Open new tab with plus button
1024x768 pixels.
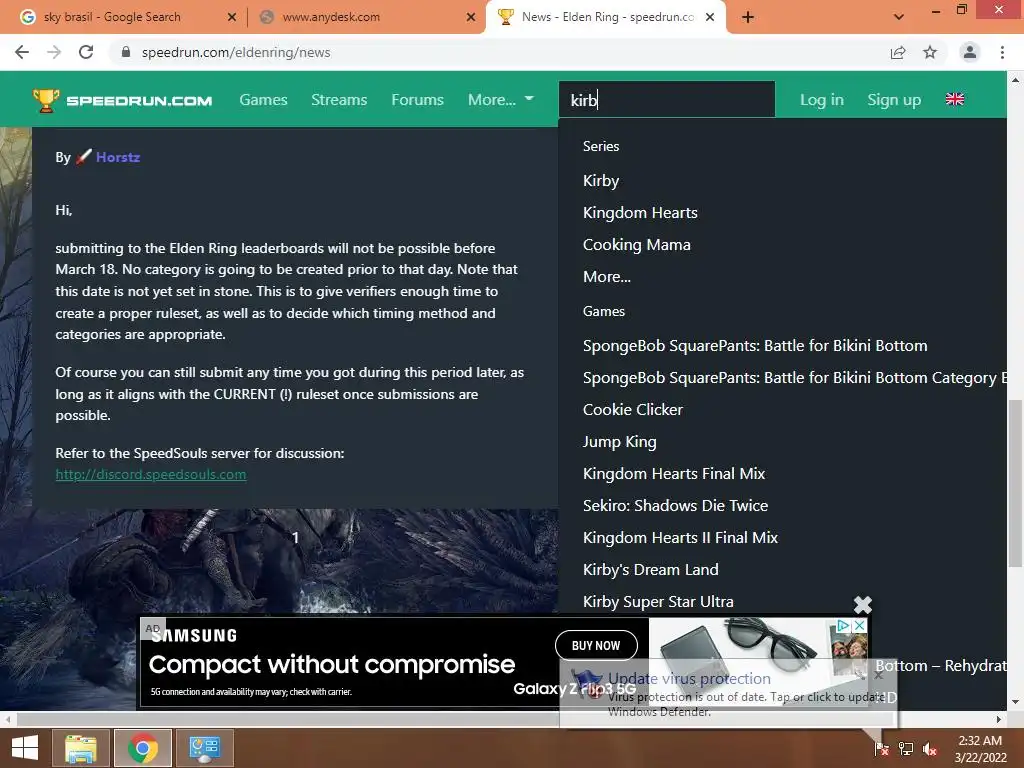748,18
